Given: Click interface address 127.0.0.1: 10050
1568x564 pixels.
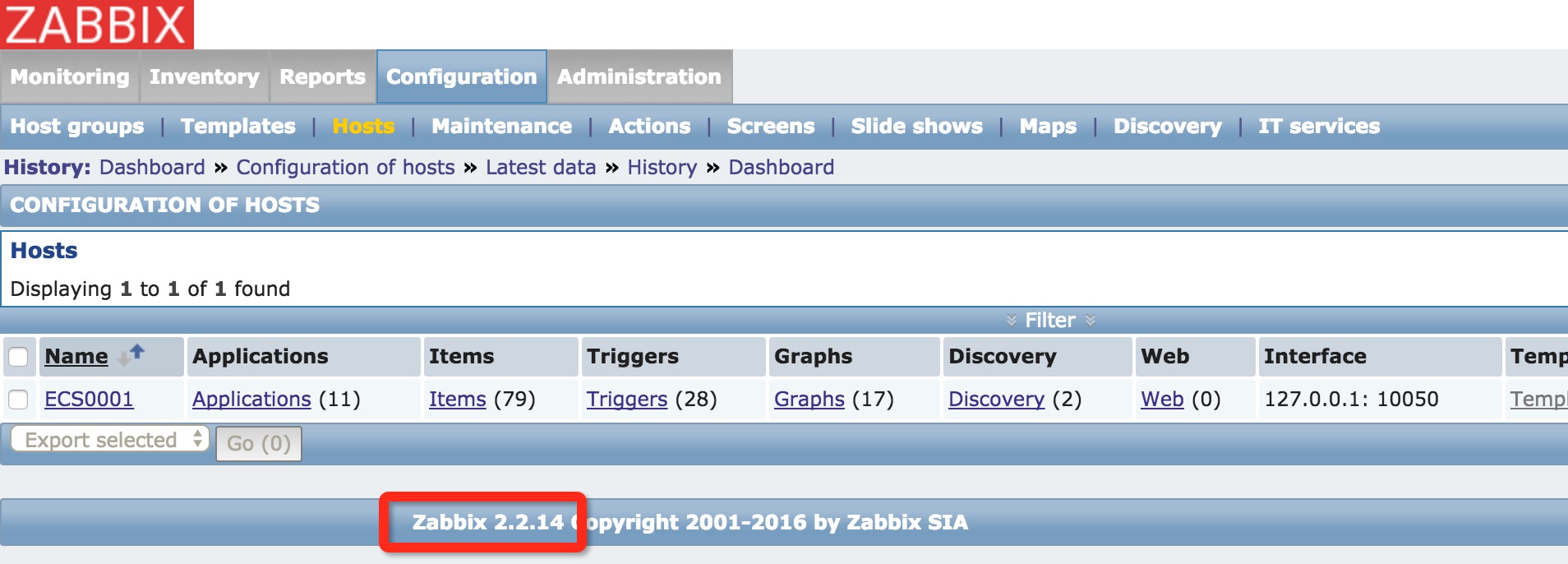Looking at the screenshot, I should click(x=1351, y=399).
